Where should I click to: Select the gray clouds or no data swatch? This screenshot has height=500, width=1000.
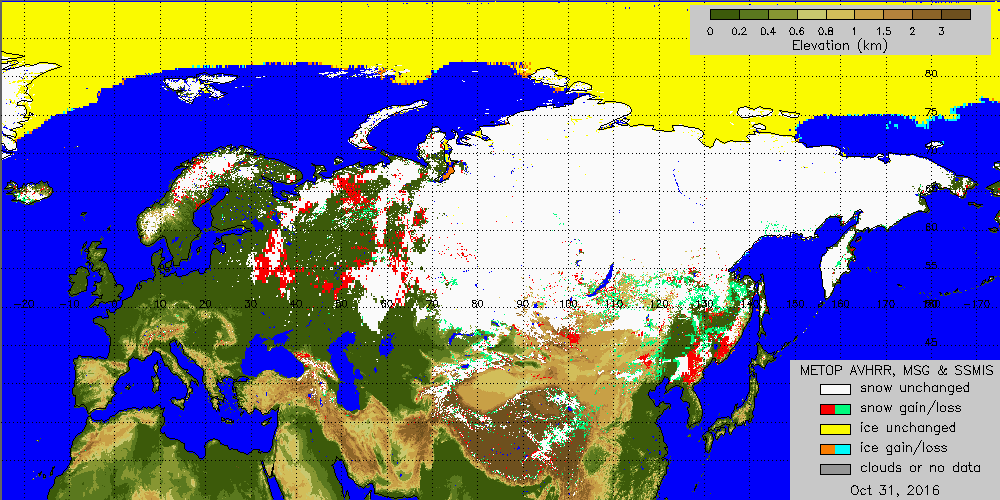[835, 469]
